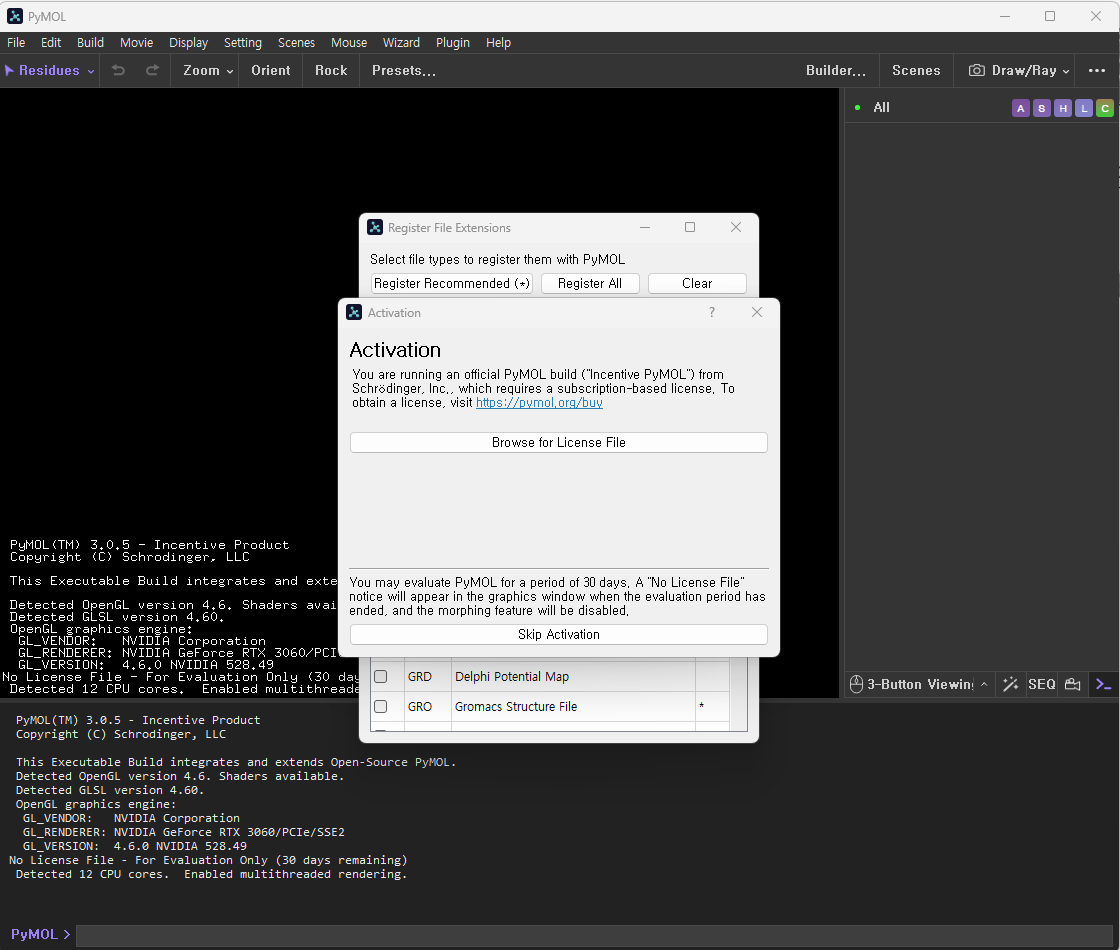Screen dimensions: 1120x950
Task: Expand the Zoom dropdown
Action: 230,71
